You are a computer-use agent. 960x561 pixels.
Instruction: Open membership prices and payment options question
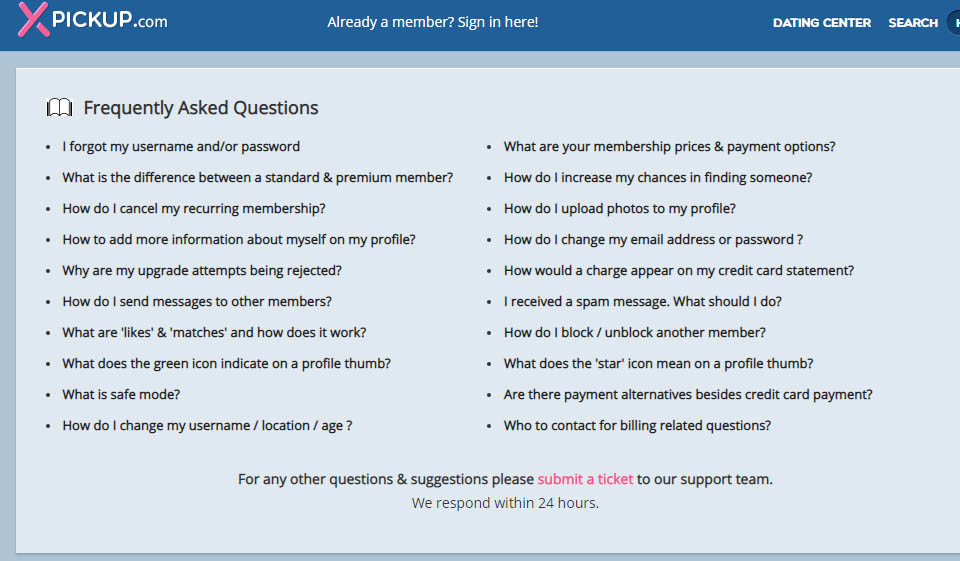[x=669, y=146]
